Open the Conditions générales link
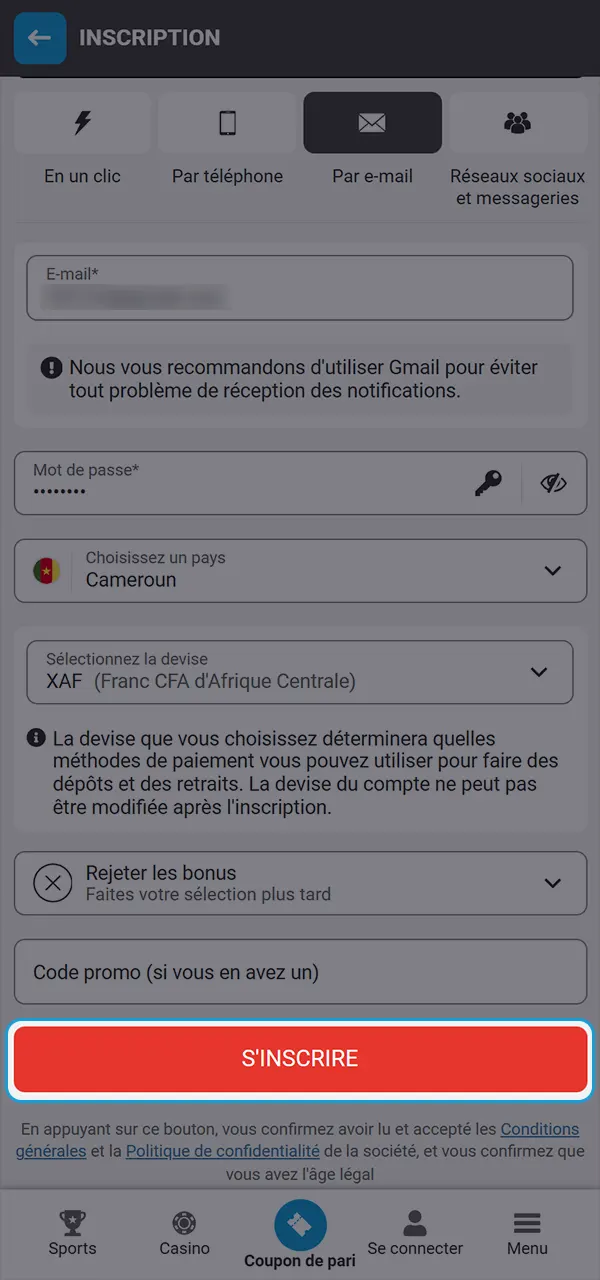This screenshot has height=1280, width=600. [x=540, y=1128]
